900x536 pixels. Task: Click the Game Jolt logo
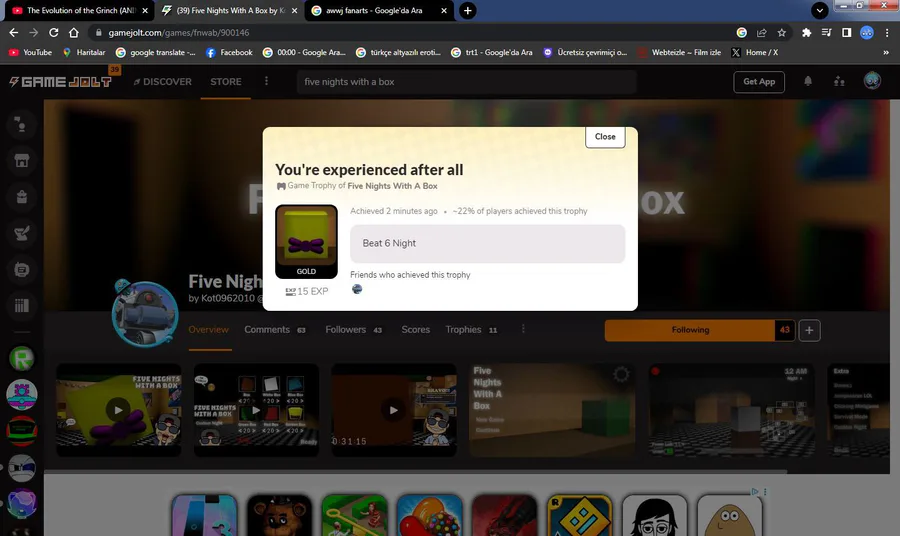coord(60,82)
